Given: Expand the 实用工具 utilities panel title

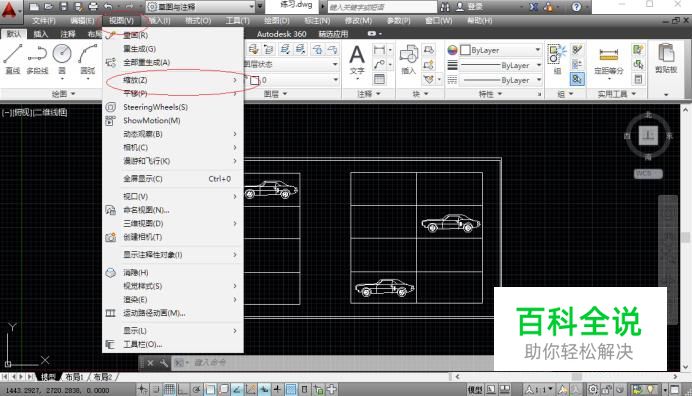Looking at the screenshot, I should (x=617, y=94).
